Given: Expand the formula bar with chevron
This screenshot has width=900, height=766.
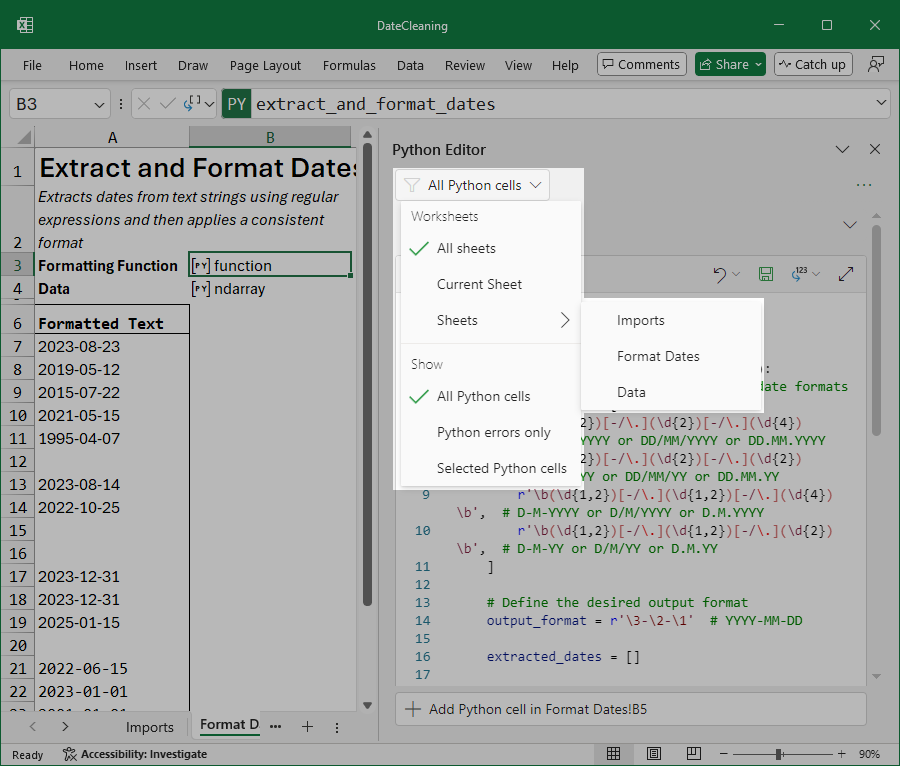Looking at the screenshot, I should pyautogui.click(x=880, y=104).
